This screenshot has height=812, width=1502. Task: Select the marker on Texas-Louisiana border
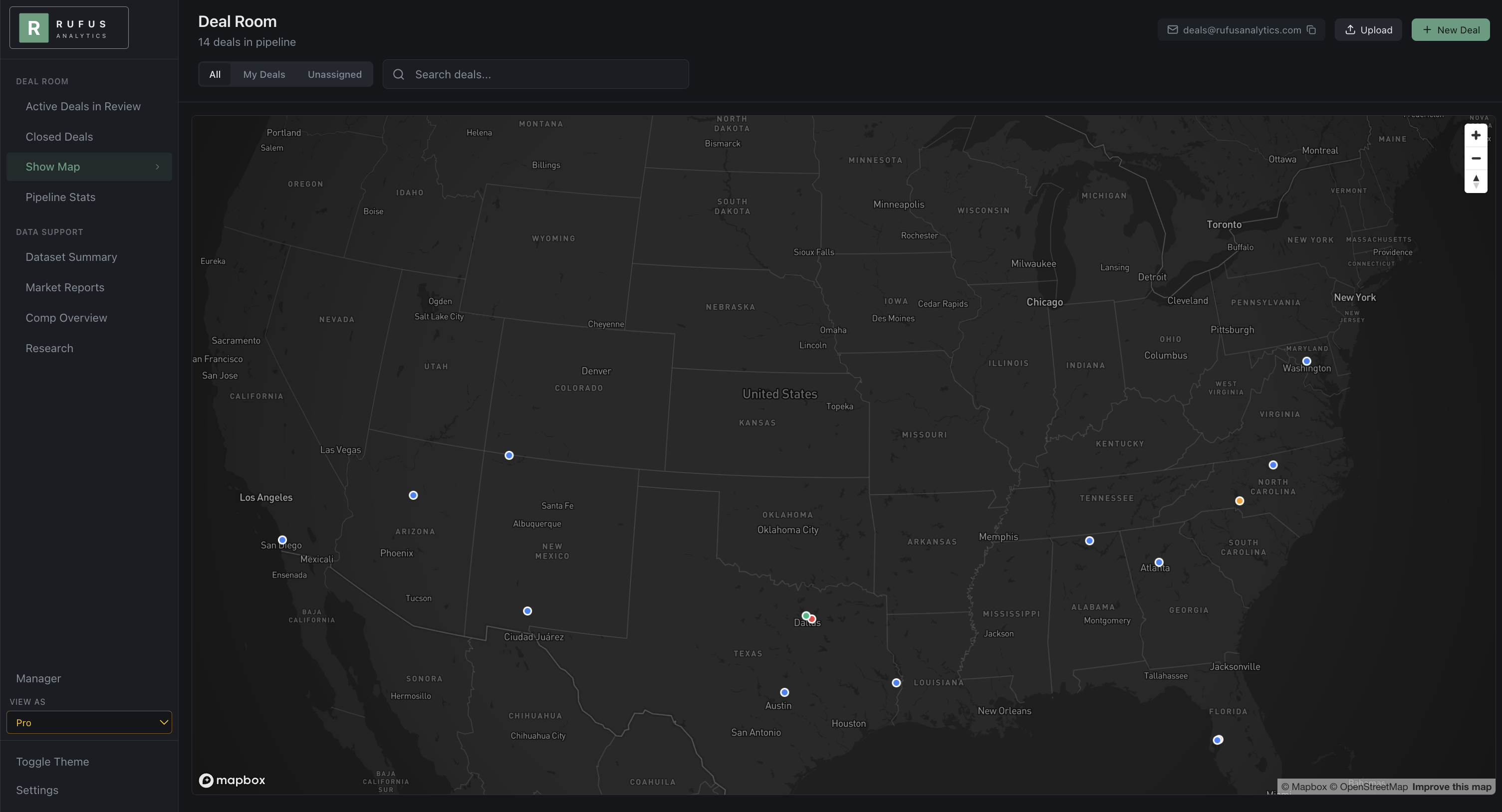tap(897, 683)
